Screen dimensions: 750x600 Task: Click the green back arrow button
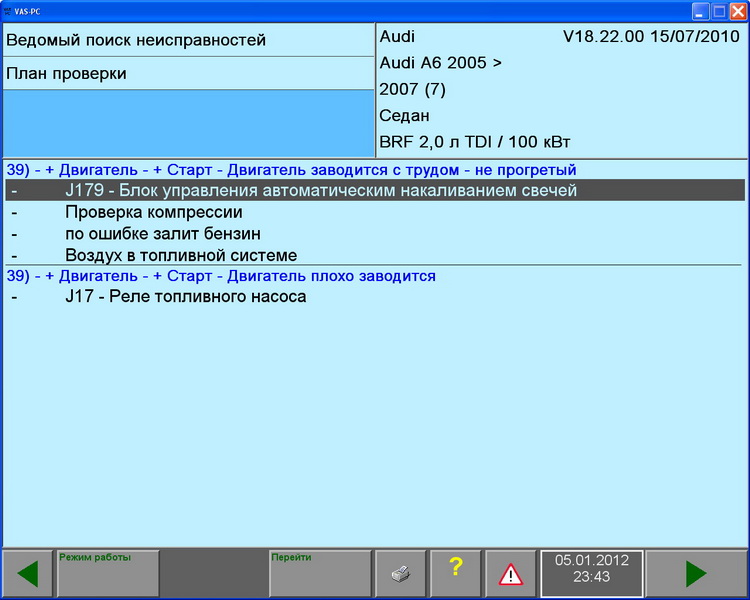click(28, 573)
